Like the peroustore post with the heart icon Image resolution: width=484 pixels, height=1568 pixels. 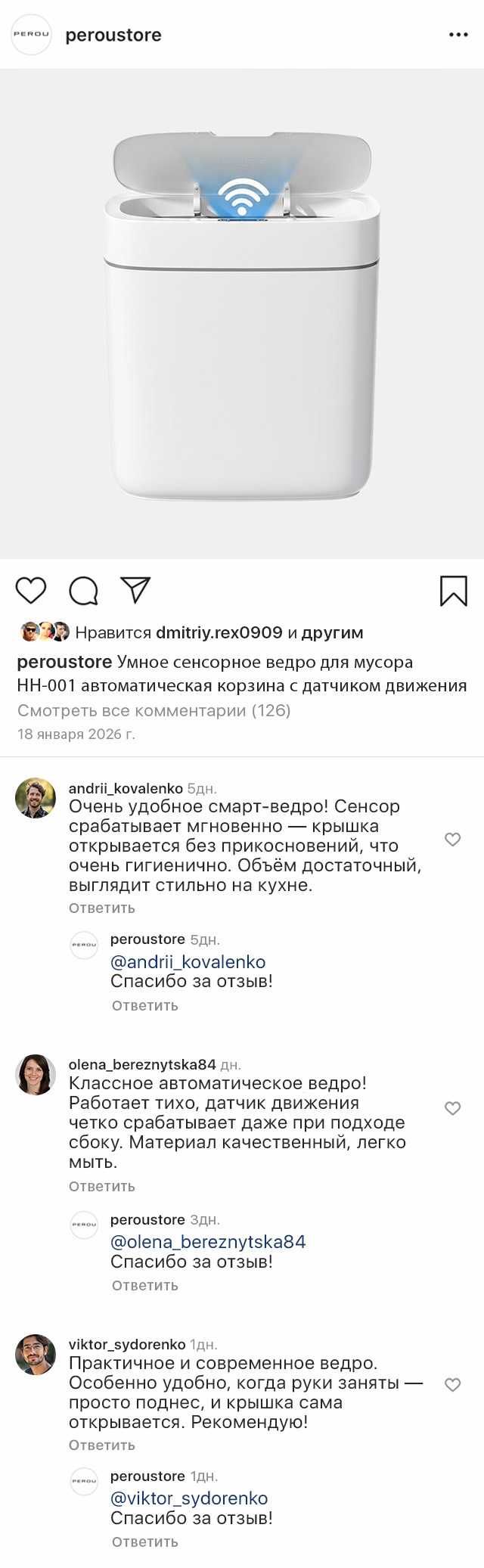pos(31,590)
